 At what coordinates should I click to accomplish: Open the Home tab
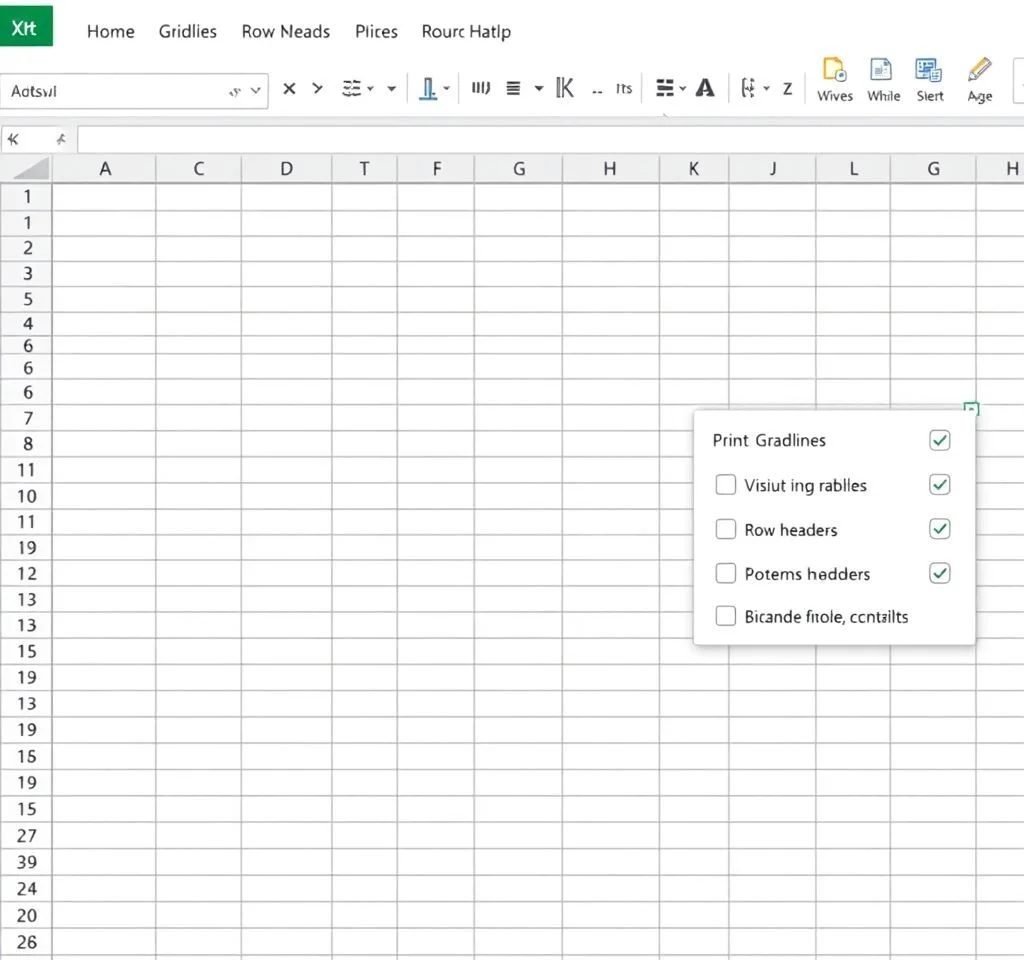point(110,31)
